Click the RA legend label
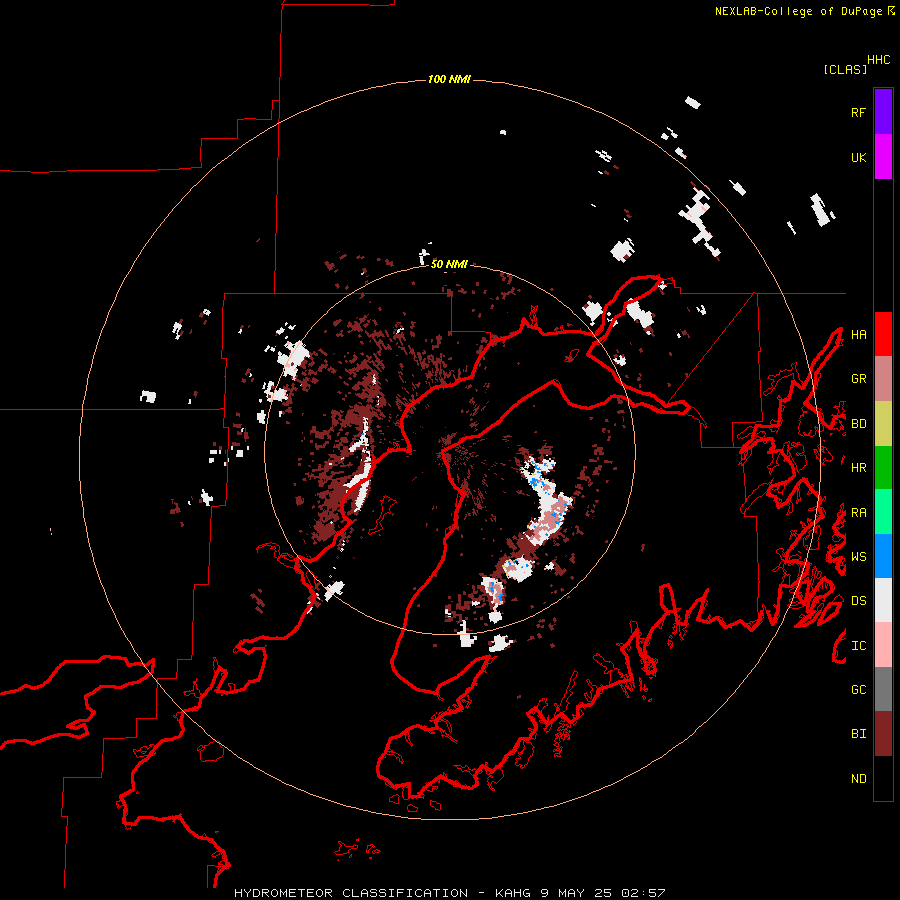The width and height of the screenshot is (900, 900). [x=858, y=513]
